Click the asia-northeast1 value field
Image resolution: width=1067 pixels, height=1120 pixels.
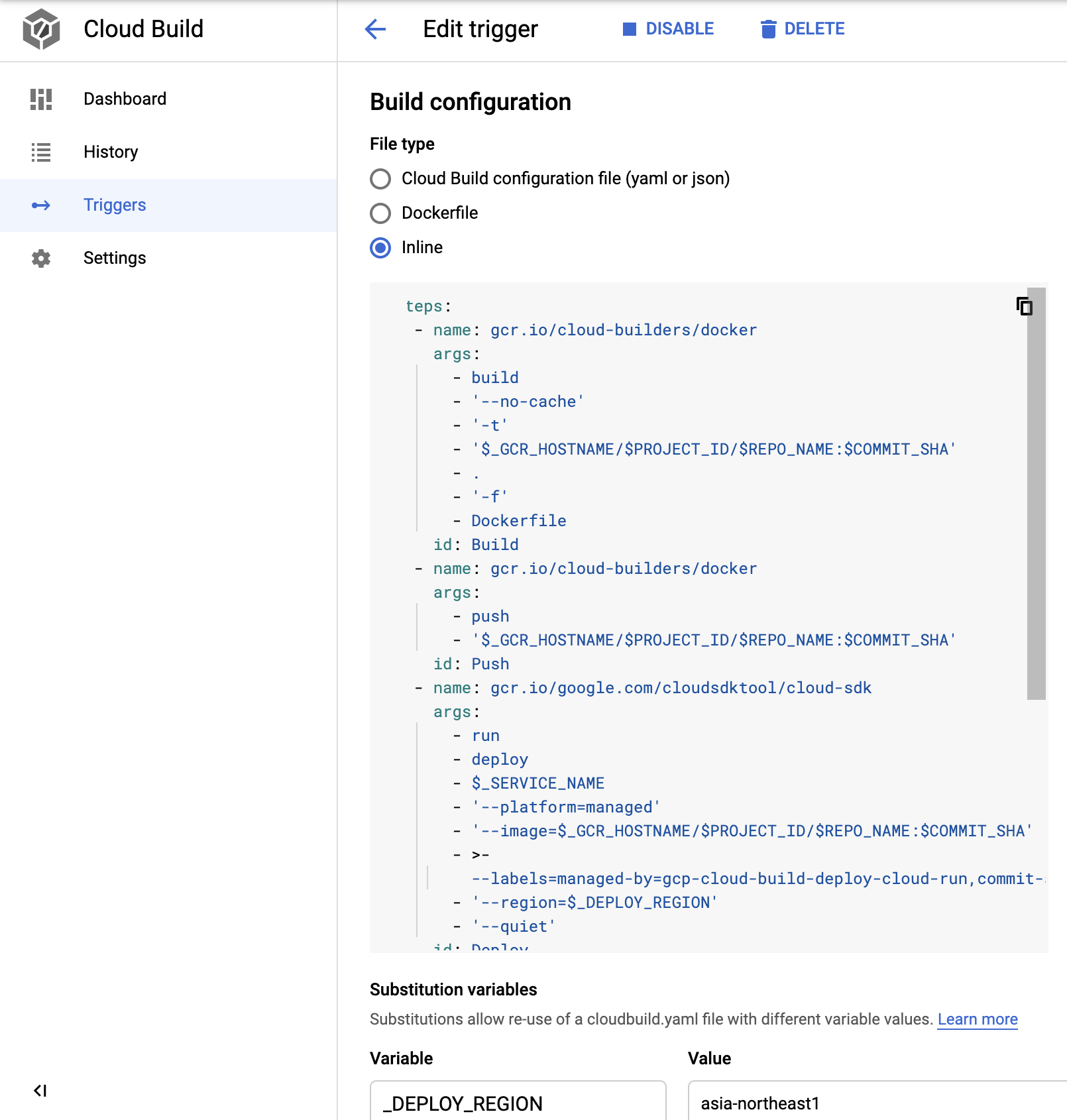click(877, 1101)
